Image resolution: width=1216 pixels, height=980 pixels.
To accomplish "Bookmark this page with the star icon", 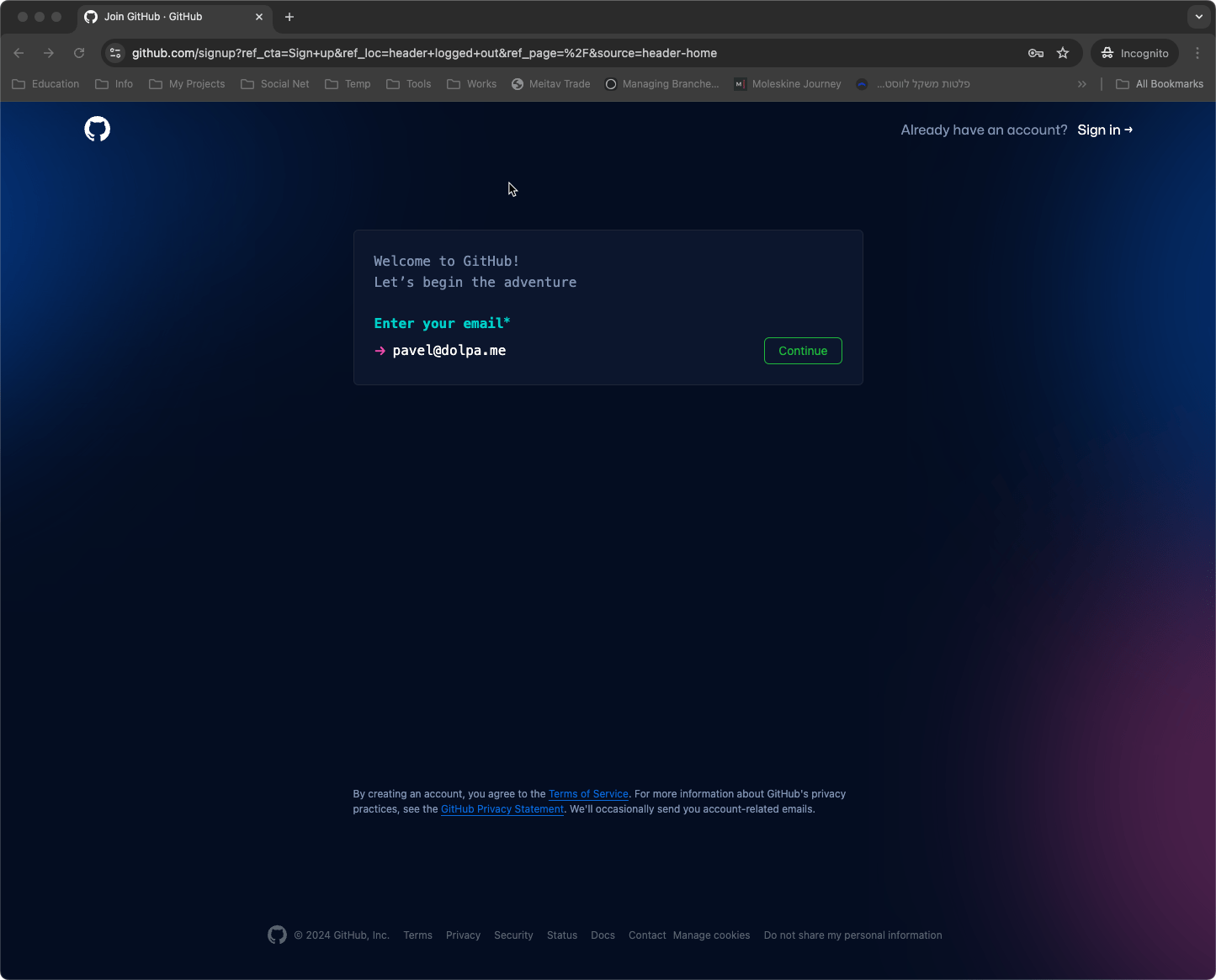I will (1063, 53).
